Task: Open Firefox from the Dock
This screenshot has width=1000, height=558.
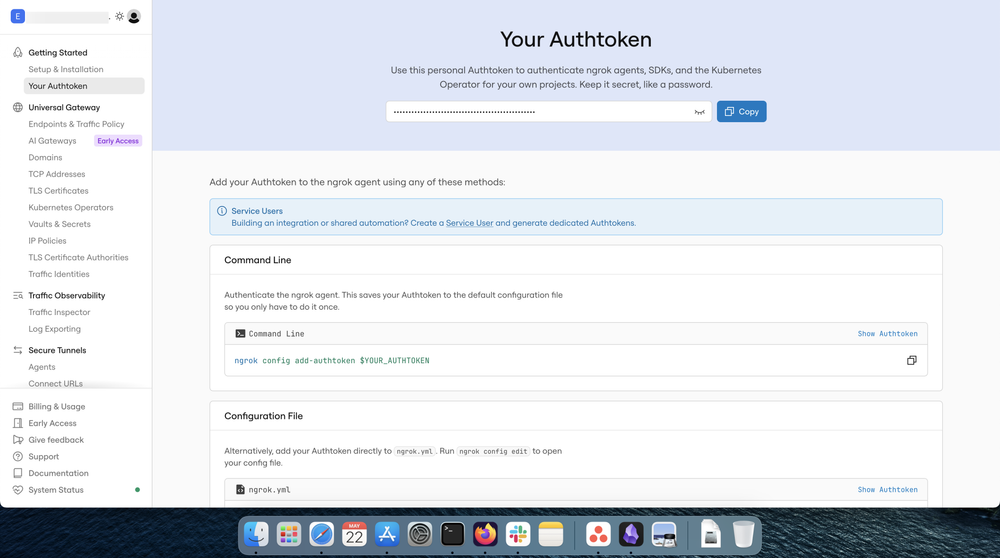Action: 485,534
